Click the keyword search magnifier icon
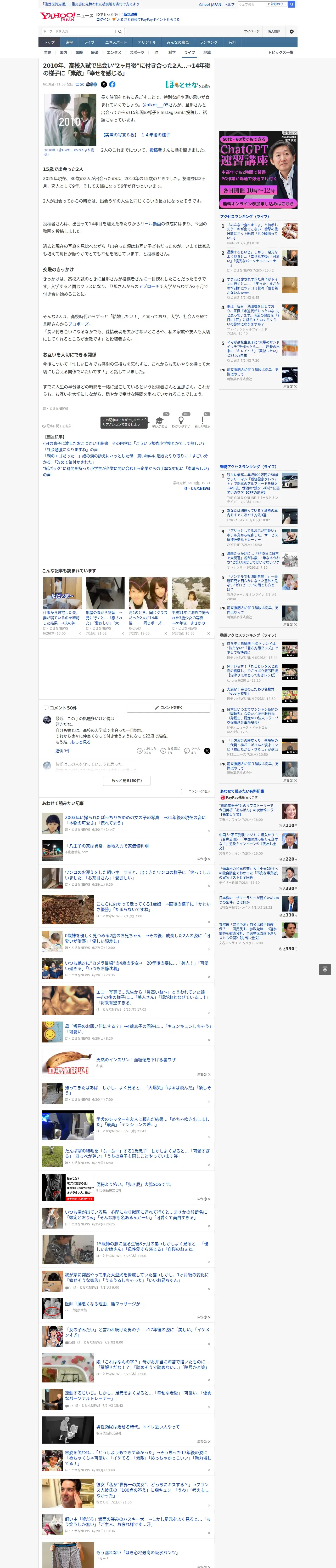336x1568 pixels. coord(120,32)
